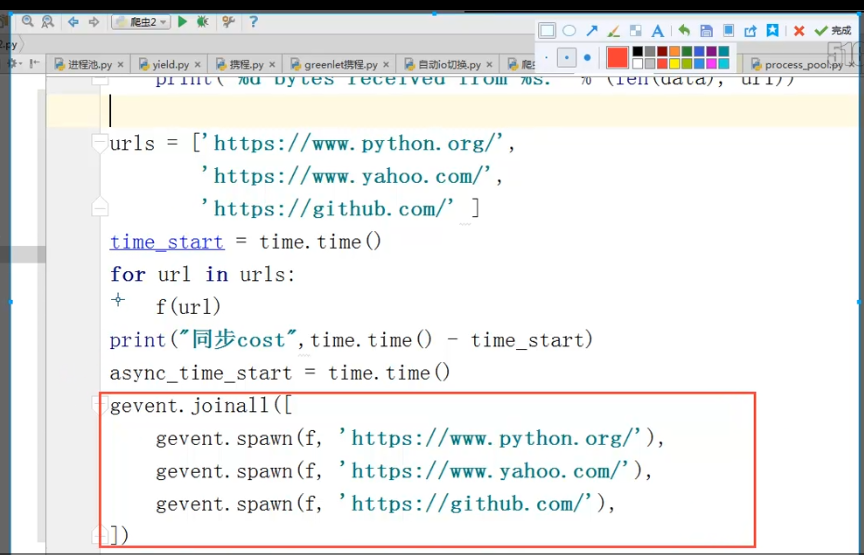The image size is (864, 555).
Task: Switch to the yield.py tab
Action: click(x=170, y=64)
